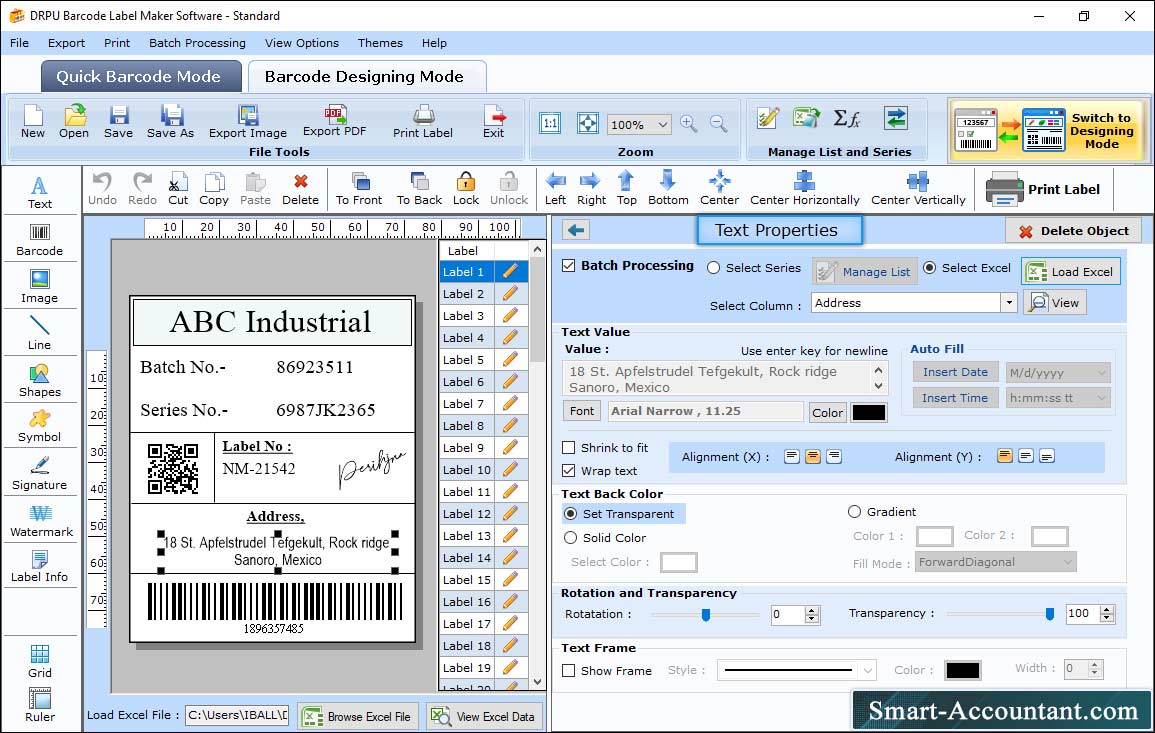
Task: Open the Themes menu
Action: point(380,43)
